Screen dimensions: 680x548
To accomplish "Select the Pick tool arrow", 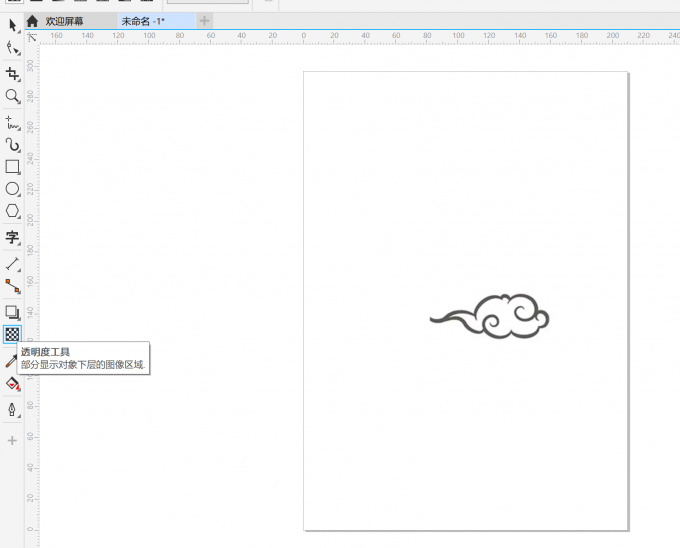I will tap(12, 25).
